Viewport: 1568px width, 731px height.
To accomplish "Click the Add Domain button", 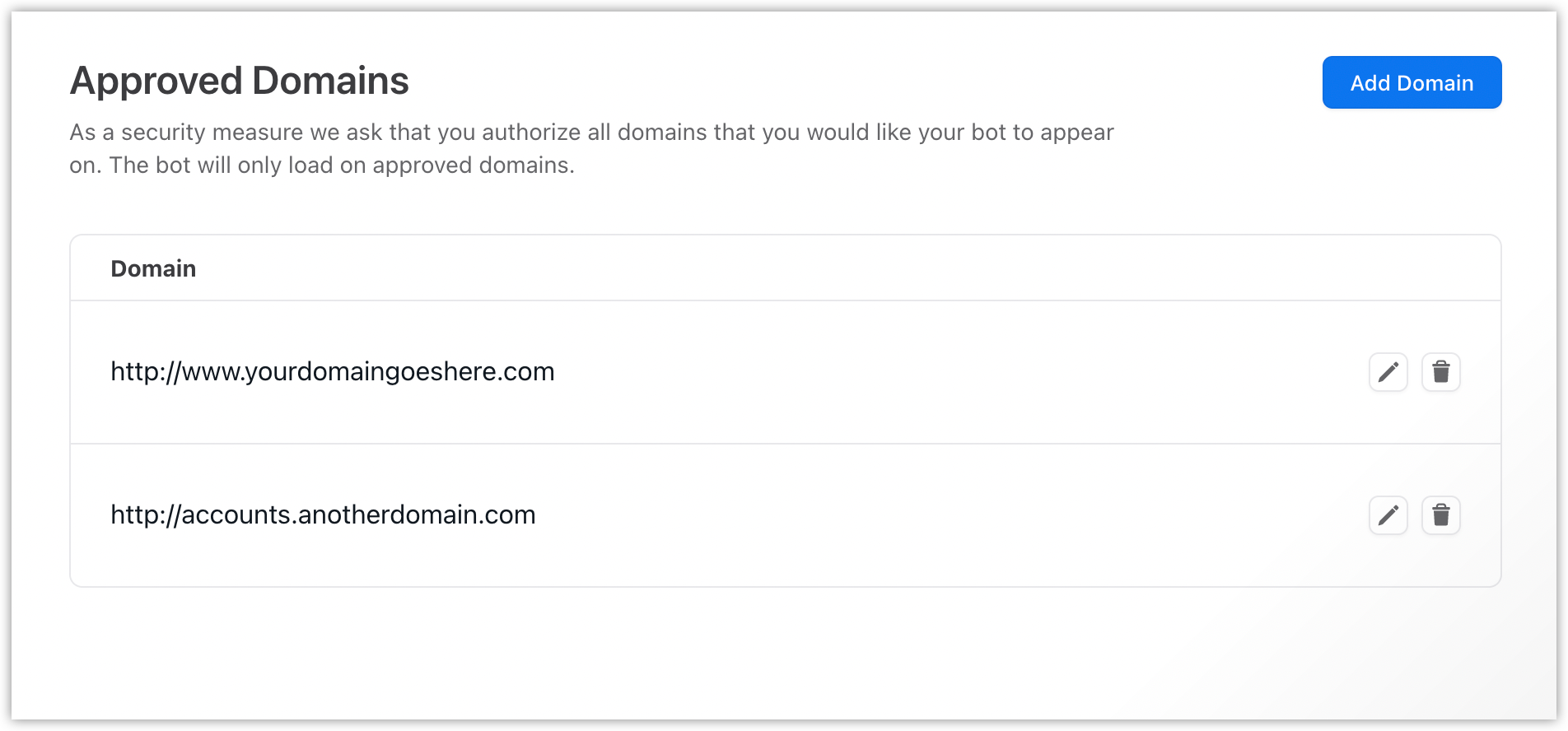I will click(1411, 82).
